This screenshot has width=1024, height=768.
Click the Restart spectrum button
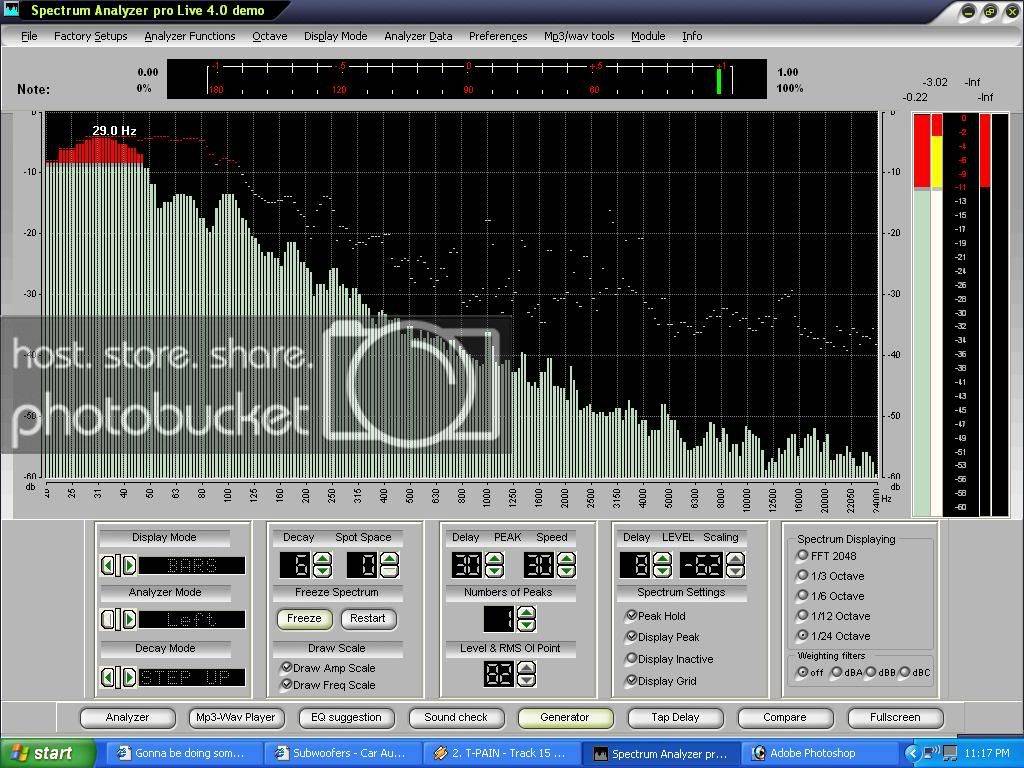(x=368, y=618)
